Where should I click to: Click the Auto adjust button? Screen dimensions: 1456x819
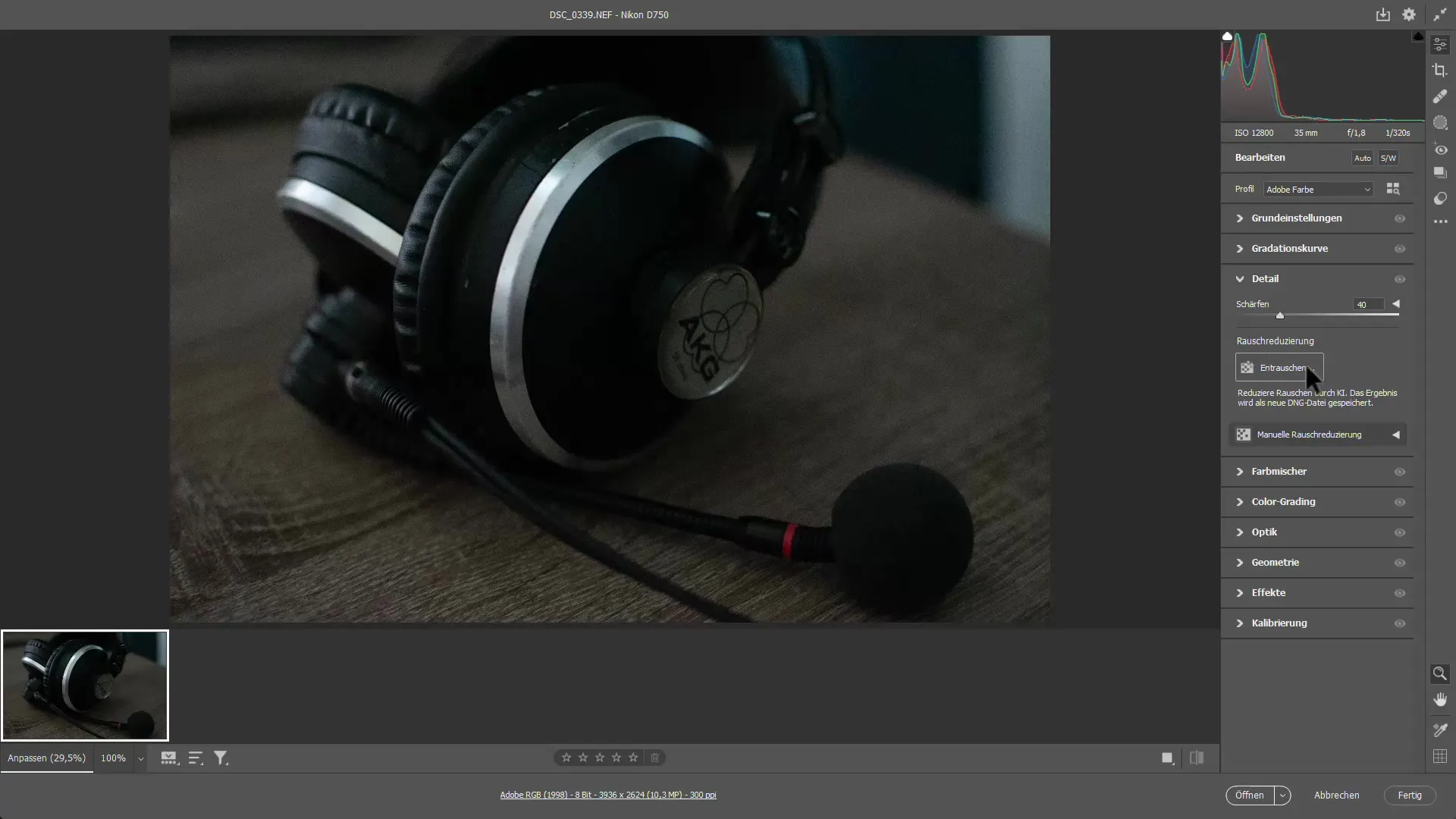coord(1363,158)
